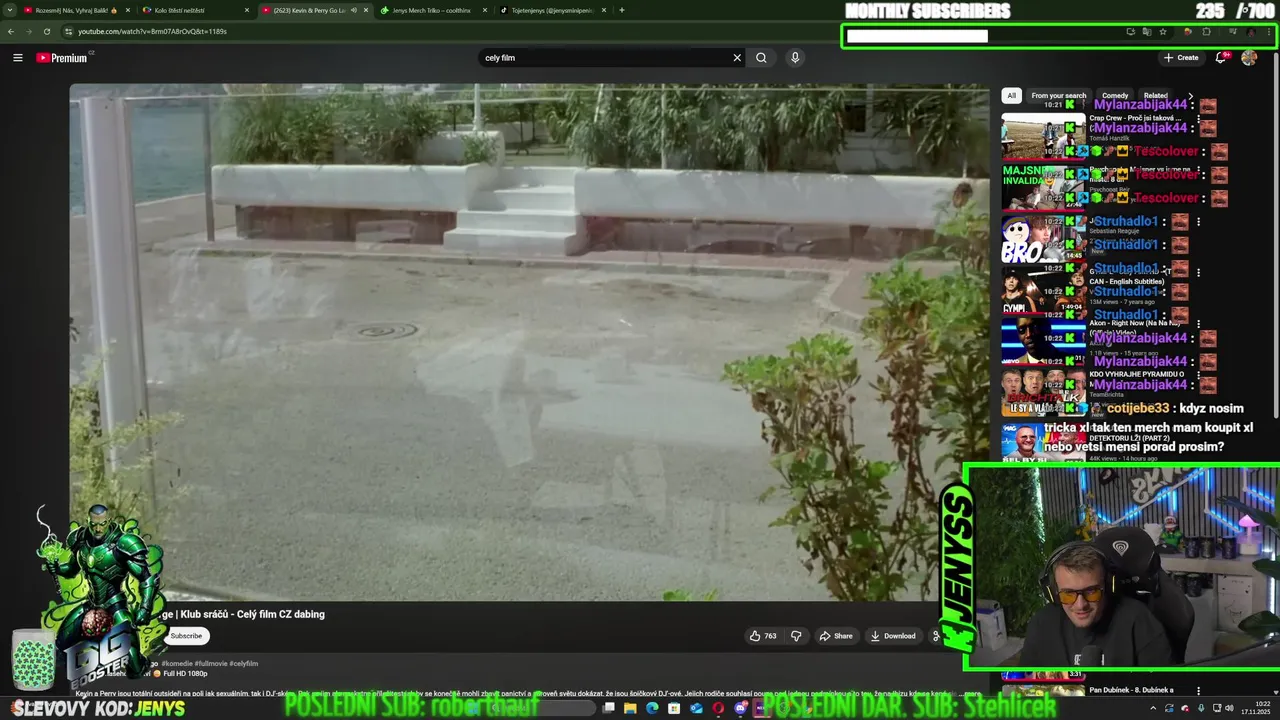Bookmark this page with the star icon
This screenshot has width=1280, height=720.
coord(1162,32)
